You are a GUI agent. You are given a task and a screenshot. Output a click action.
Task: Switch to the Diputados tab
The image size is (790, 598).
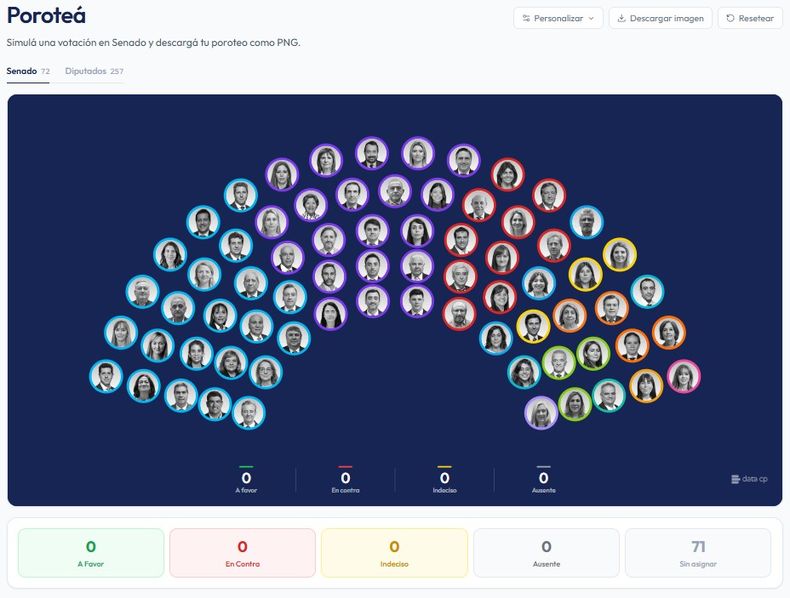pos(94,71)
